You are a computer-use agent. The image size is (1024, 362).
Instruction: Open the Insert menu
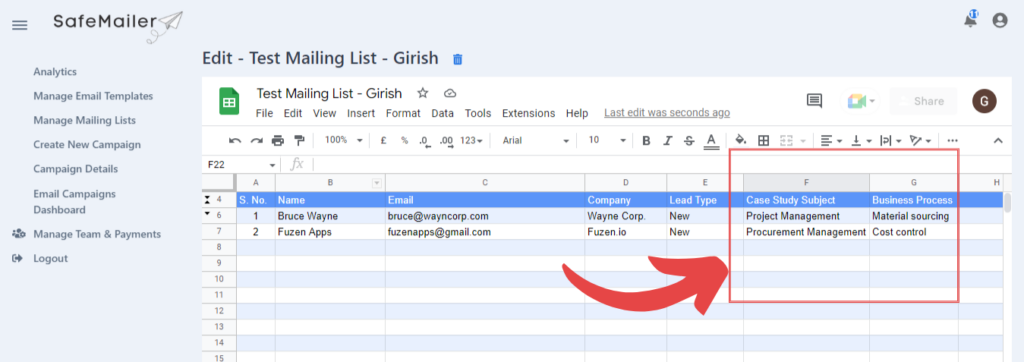[361, 113]
